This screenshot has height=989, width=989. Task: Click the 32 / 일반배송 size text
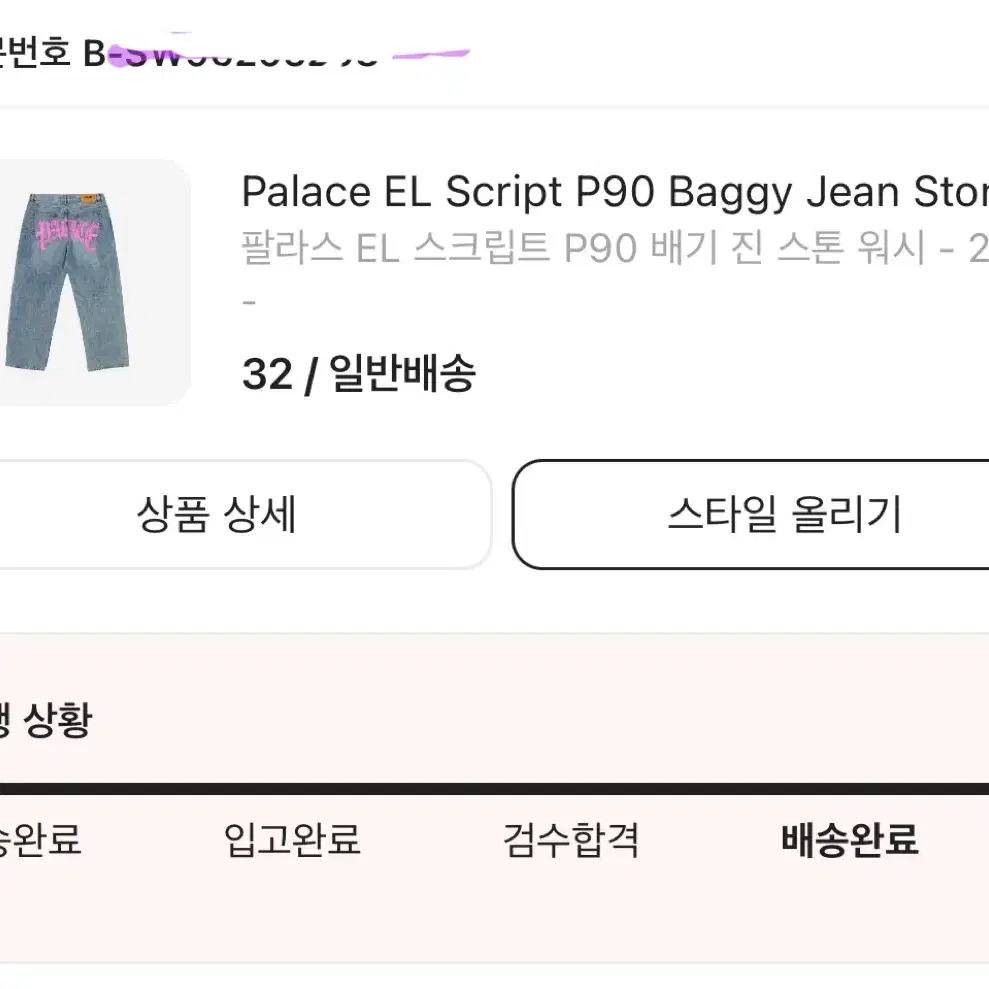(x=358, y=375)
